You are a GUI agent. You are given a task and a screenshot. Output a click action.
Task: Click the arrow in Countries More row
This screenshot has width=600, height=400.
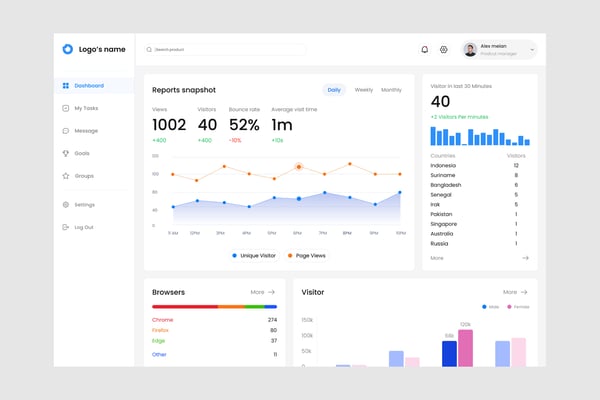[x=525, y=258]
